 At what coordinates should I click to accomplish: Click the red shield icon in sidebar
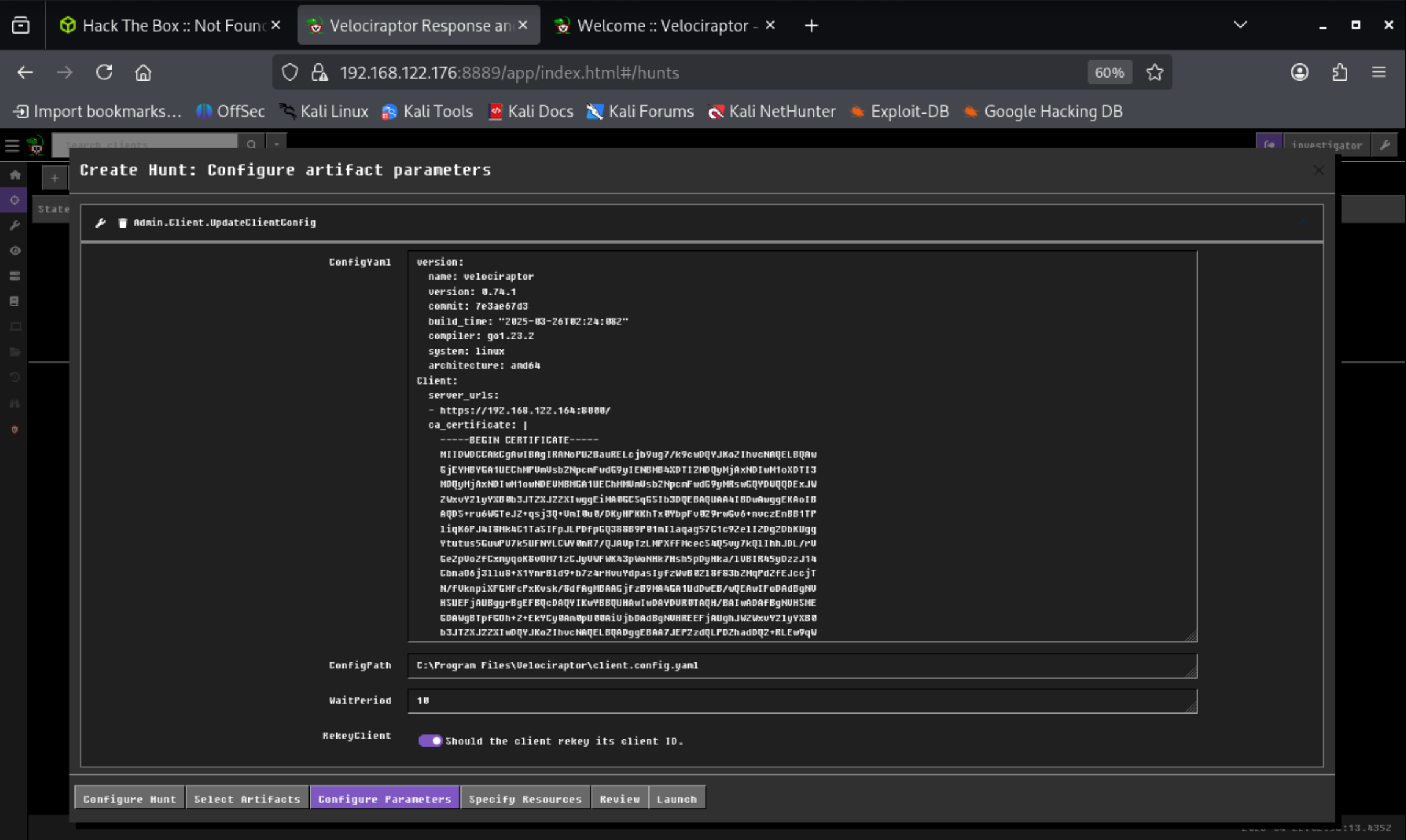(15, 430)
